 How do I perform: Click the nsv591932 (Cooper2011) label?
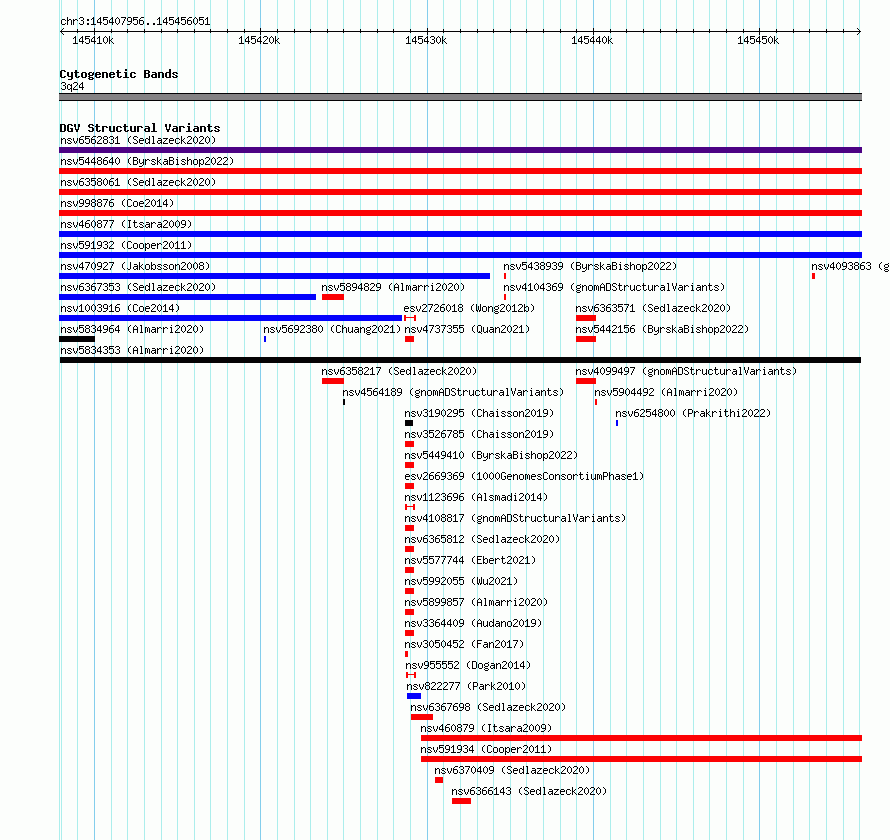coord(126,245)
